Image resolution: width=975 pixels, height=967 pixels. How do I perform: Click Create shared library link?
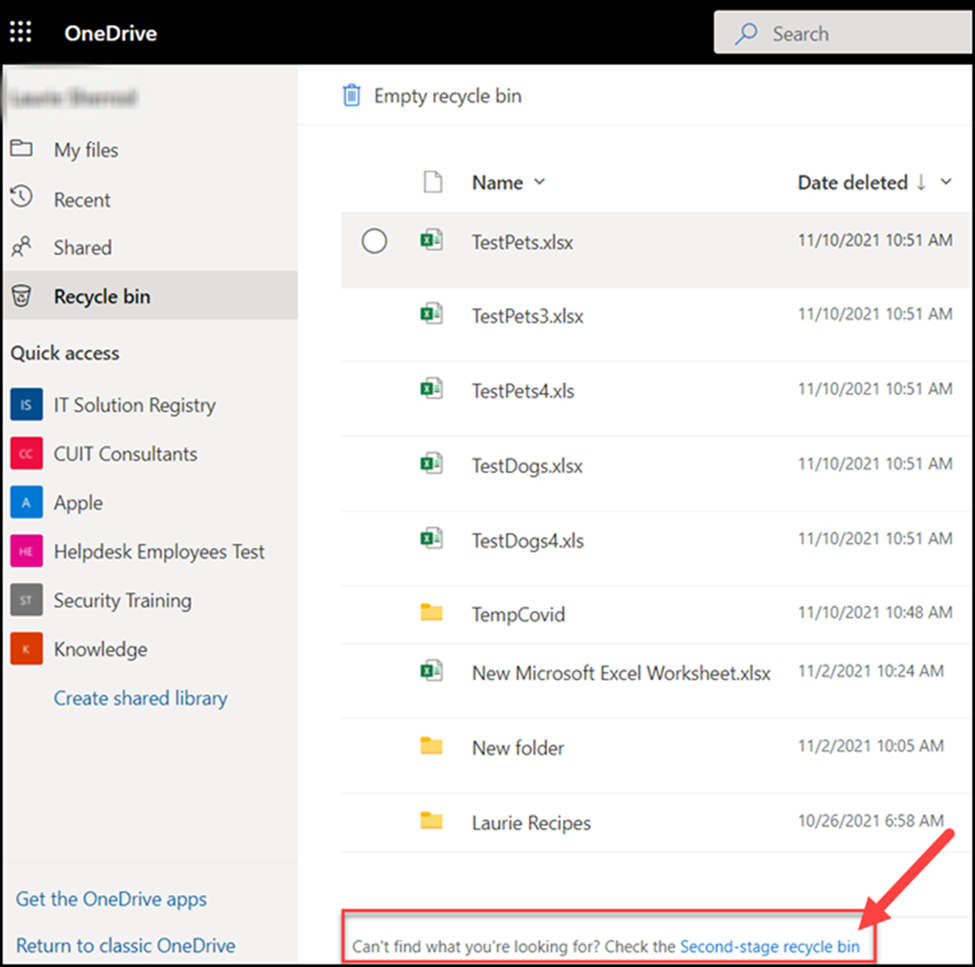140,698
